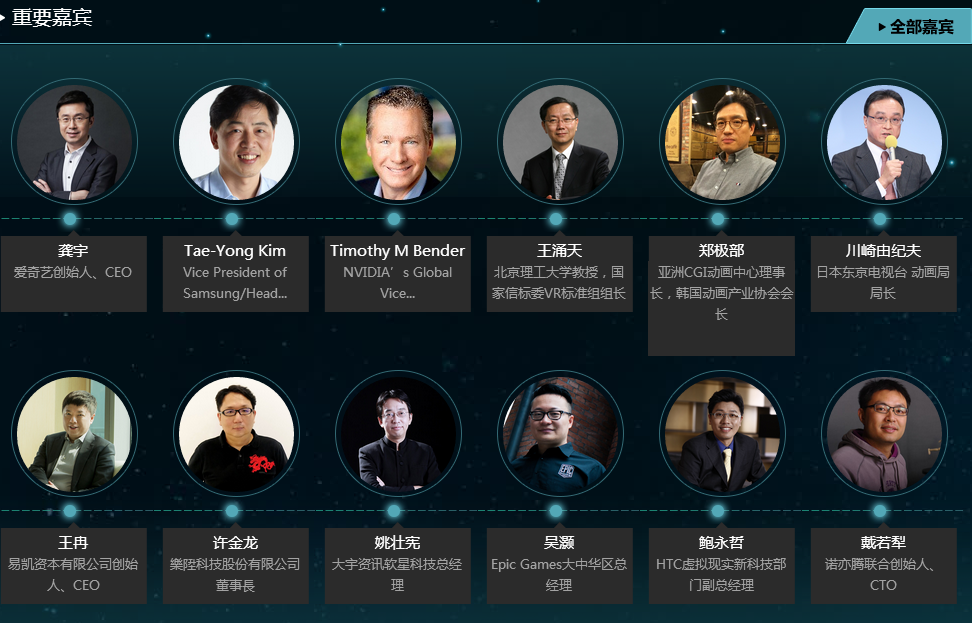972x623 pixels.
Task: Click 吴灏's Epic Games portrait
Action: (560, 434)
